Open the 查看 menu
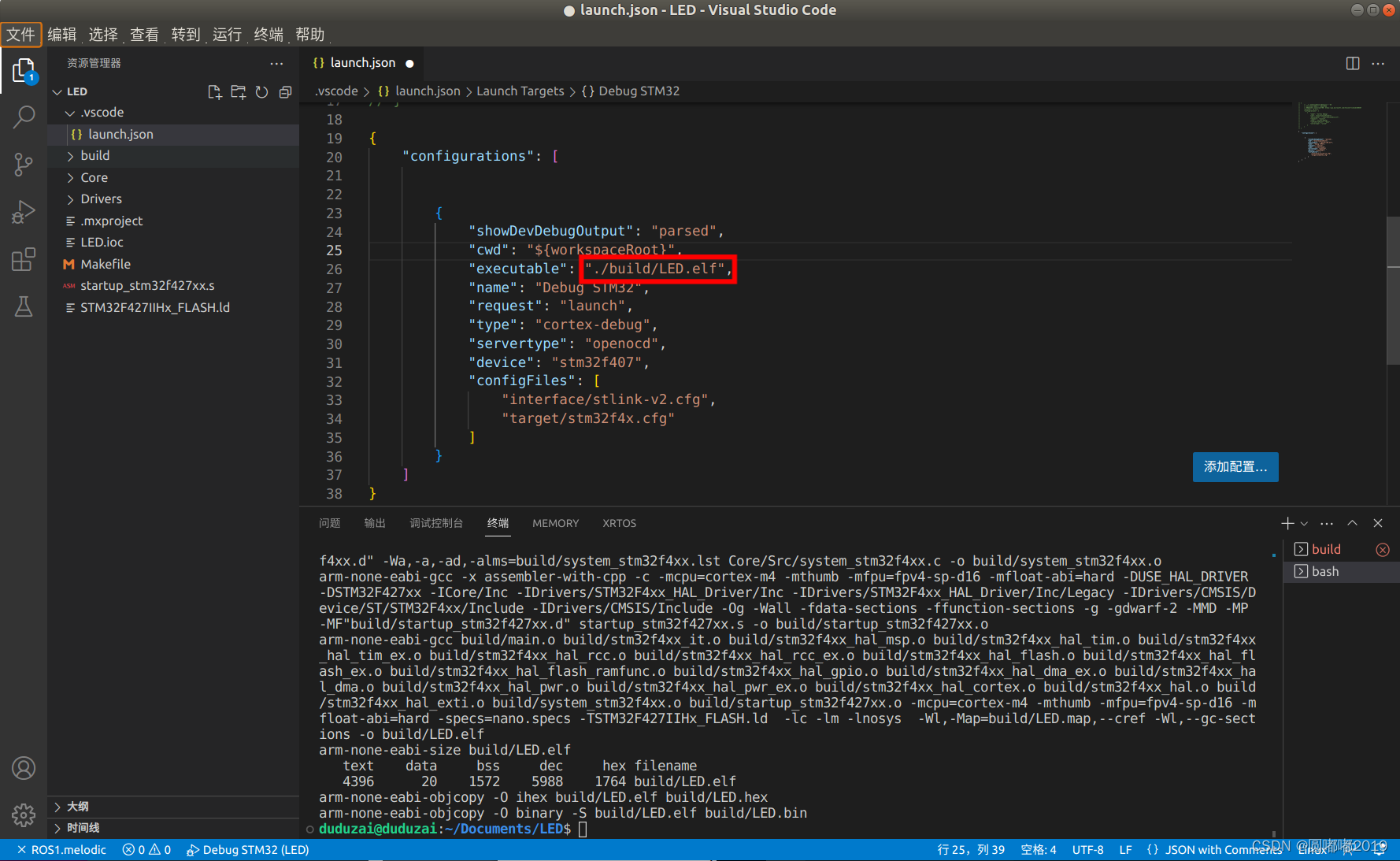The width and height of the screenshot is (1400, 861). 144,35
